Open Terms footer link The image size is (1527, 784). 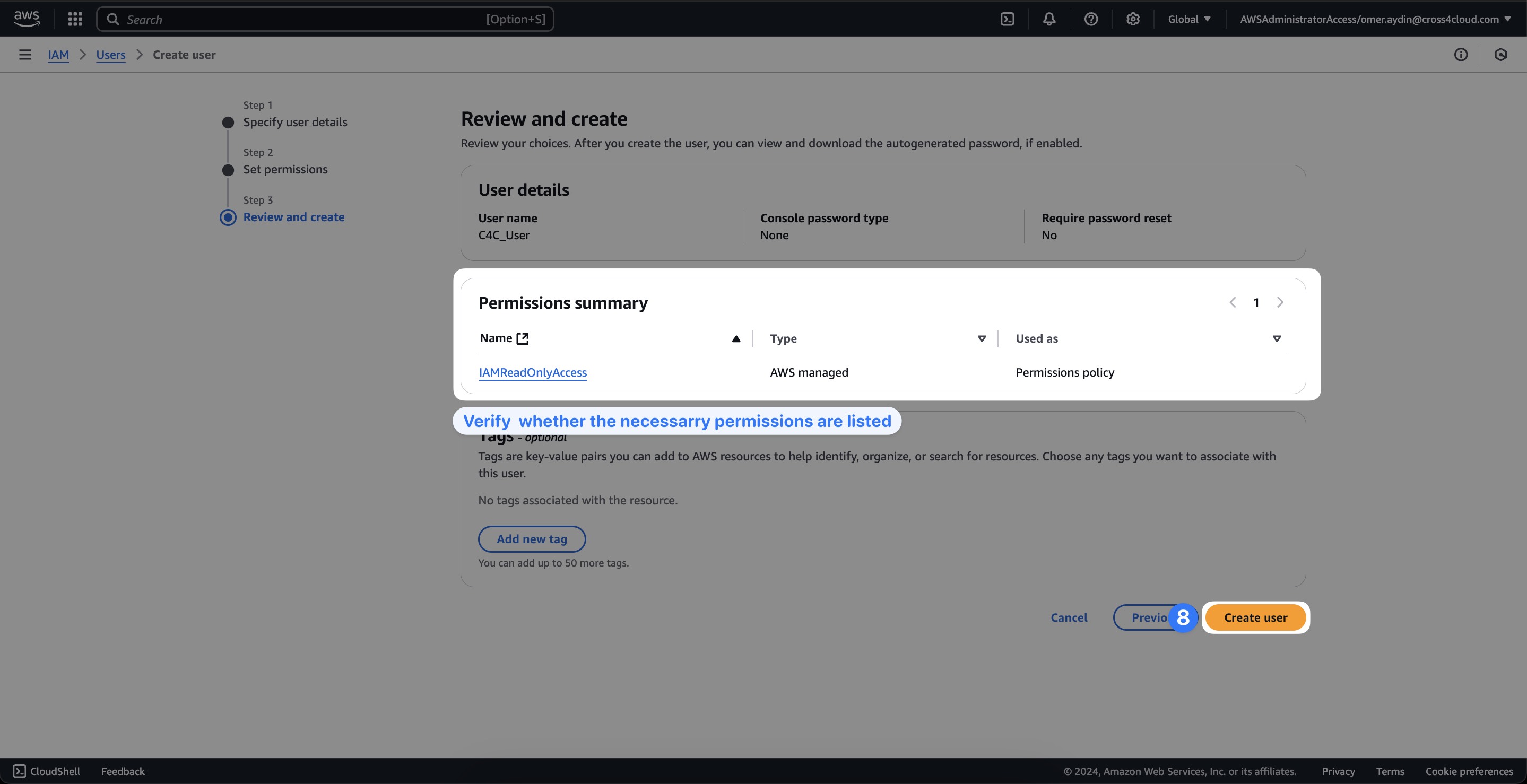click(1390, 771)
